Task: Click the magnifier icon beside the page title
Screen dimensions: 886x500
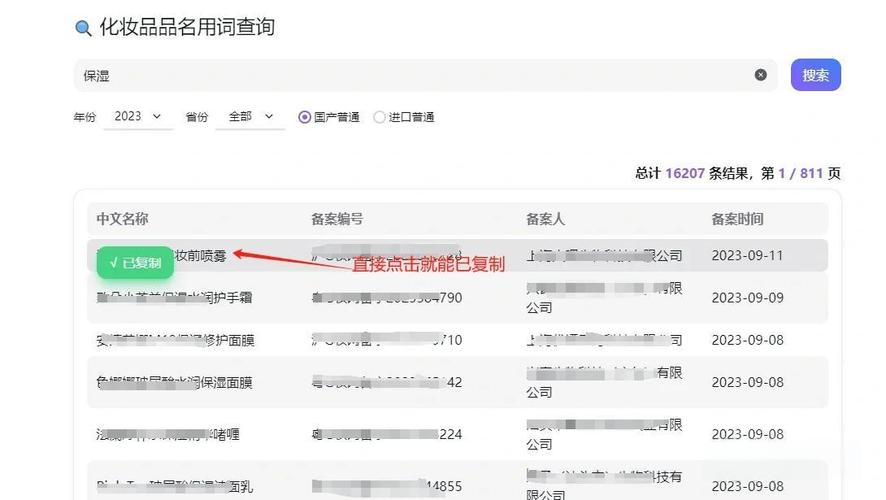Action: click(84, 28)
